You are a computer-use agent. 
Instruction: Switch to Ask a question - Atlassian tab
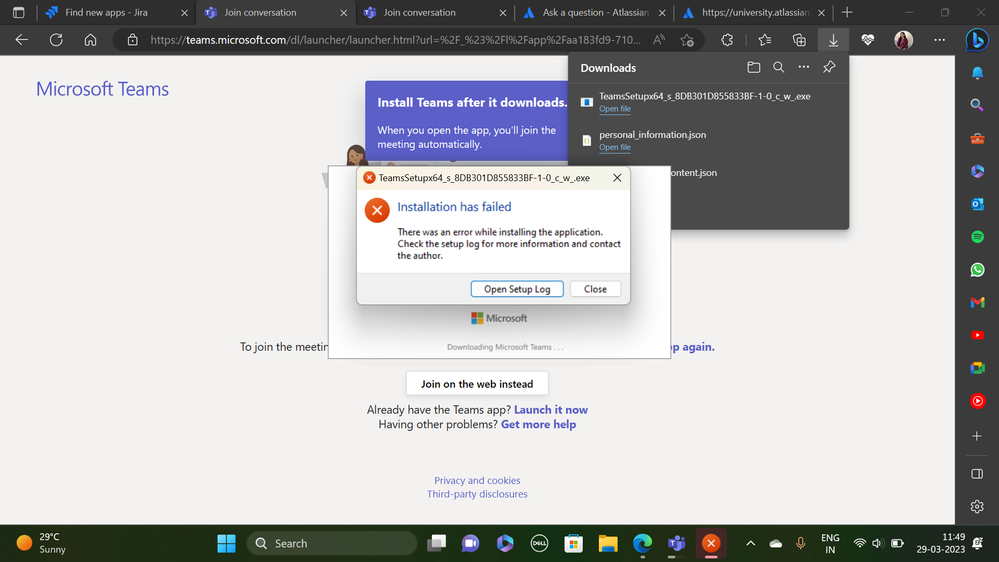tap(594, 13)
